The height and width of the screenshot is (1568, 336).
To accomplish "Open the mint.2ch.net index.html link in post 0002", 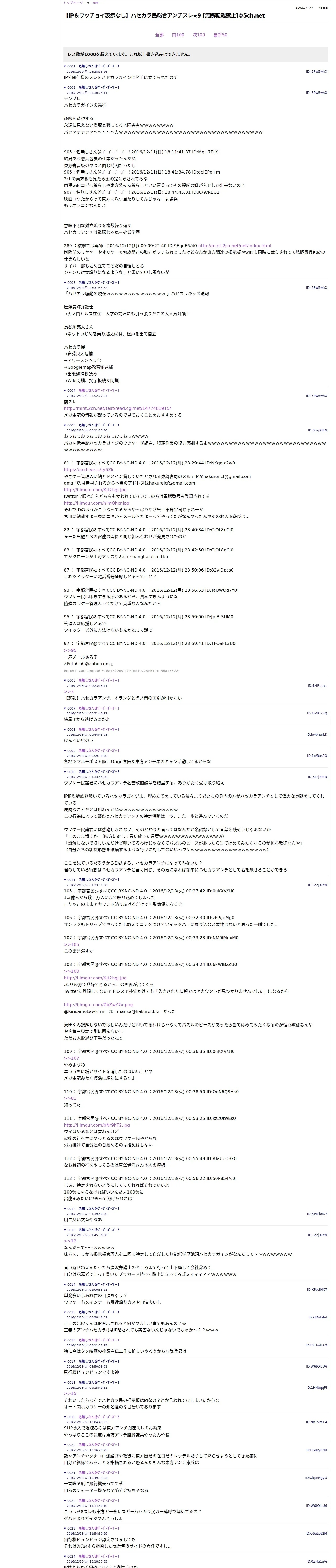I will pos(234,246).
